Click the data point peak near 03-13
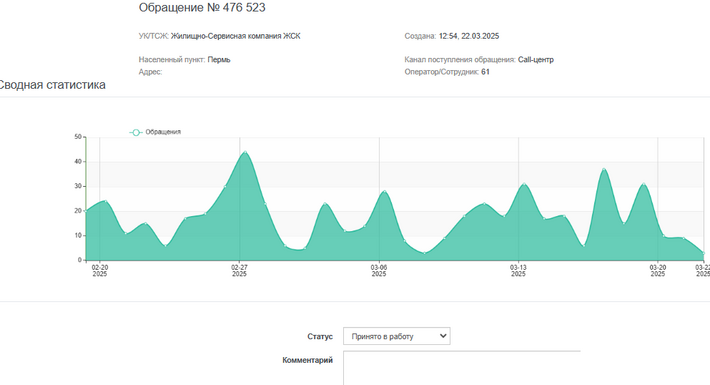This screenshot has width=710, height=385. [524, 184]
